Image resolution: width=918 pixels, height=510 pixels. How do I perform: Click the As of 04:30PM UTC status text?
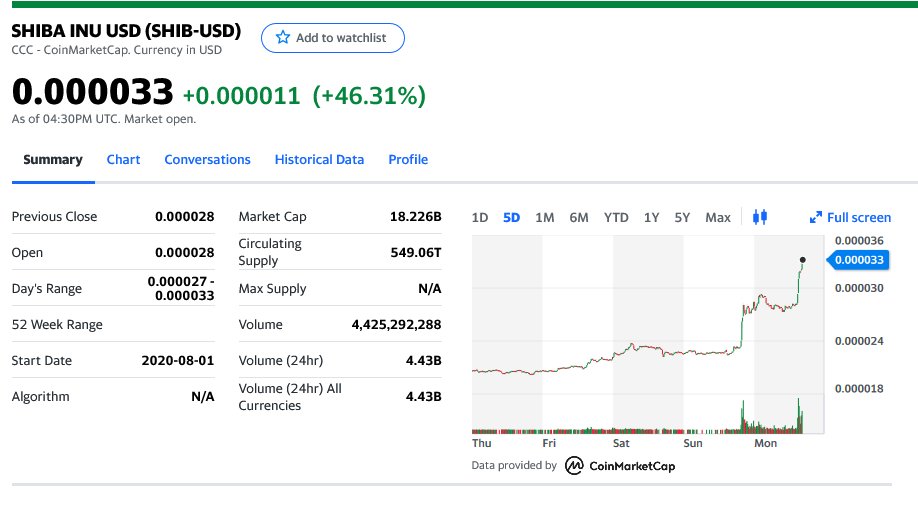click(x=104, y=119)
